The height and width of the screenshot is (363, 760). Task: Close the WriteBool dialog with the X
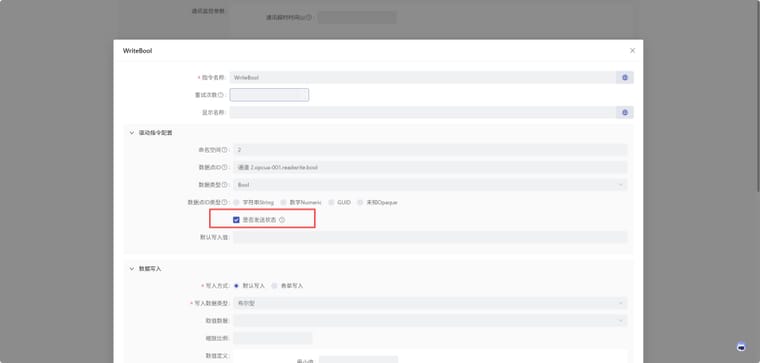point(632,50)
